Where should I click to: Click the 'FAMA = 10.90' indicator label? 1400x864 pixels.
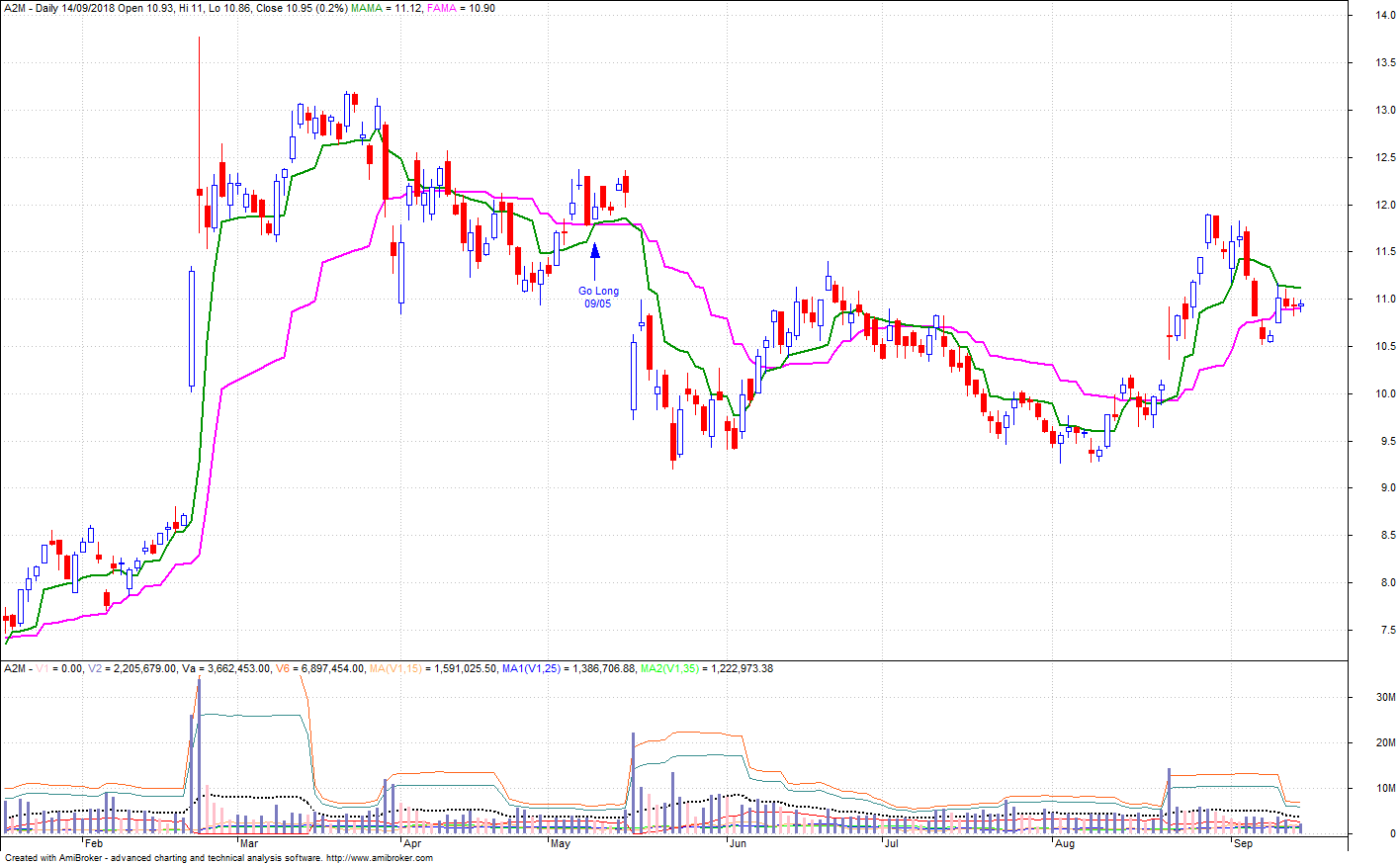(x=461, y=8)
